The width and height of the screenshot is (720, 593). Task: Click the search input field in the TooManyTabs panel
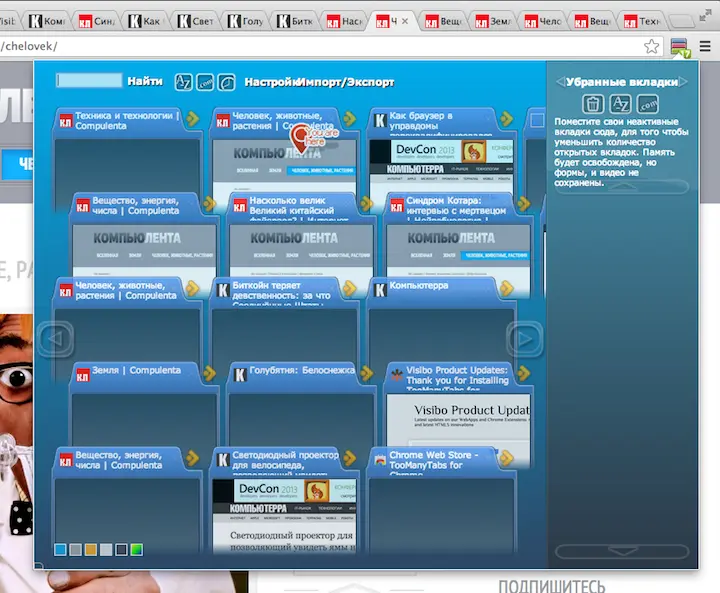point(89,80)
